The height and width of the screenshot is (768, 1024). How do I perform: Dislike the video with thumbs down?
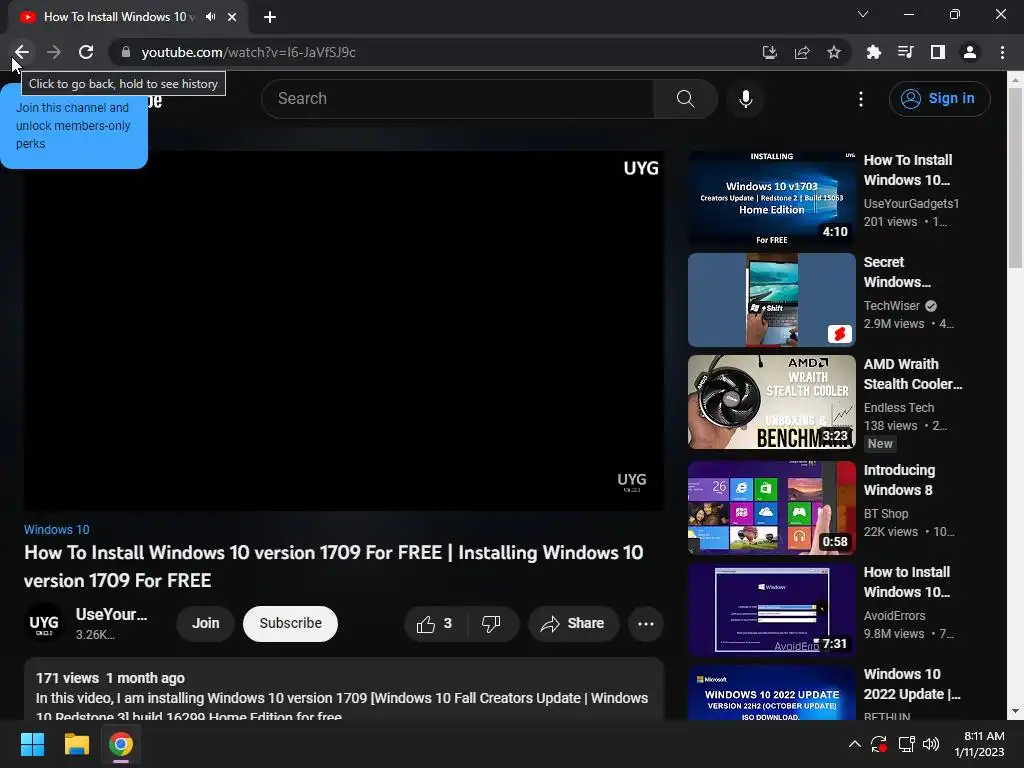click(x=492, y=624)
